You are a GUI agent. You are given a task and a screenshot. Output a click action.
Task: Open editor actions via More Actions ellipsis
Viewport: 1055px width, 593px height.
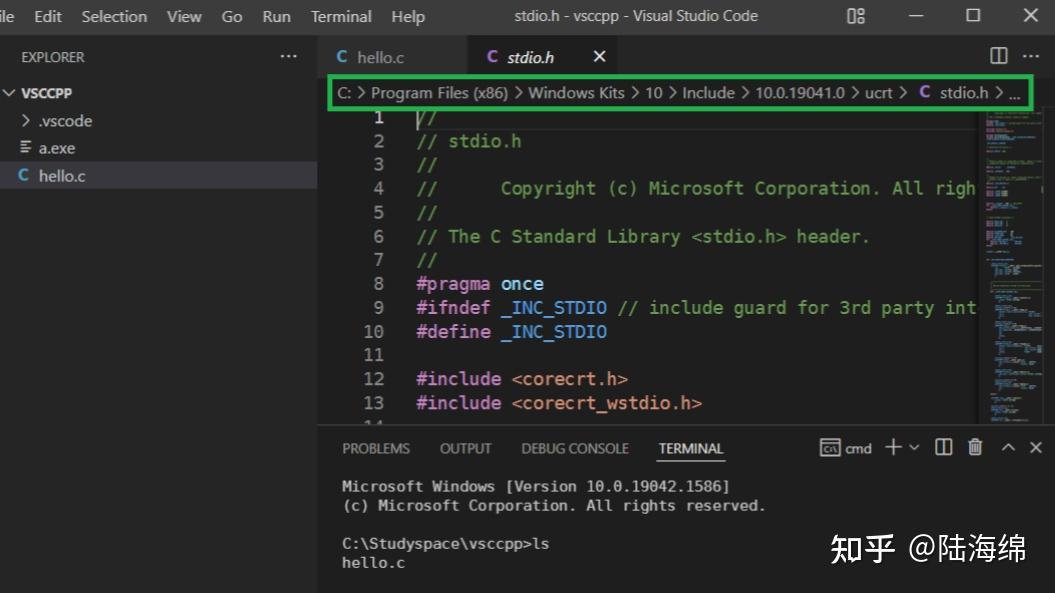(1031, 56)
